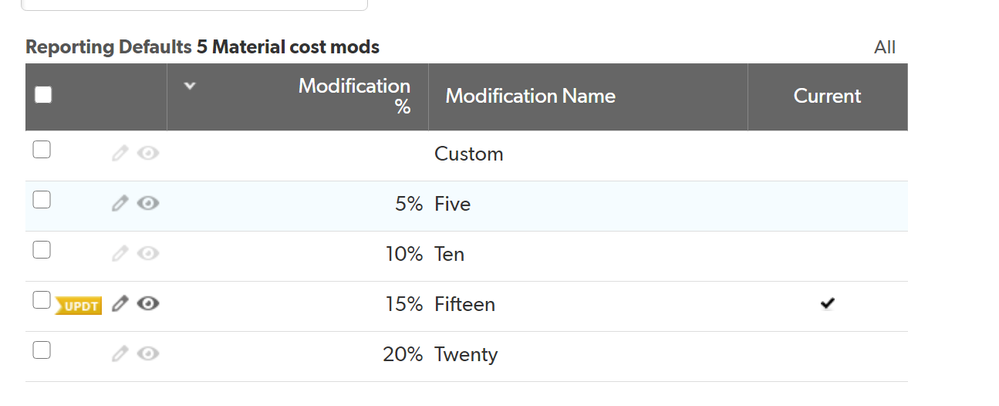View the Fifteen row via eye icon

148,304
